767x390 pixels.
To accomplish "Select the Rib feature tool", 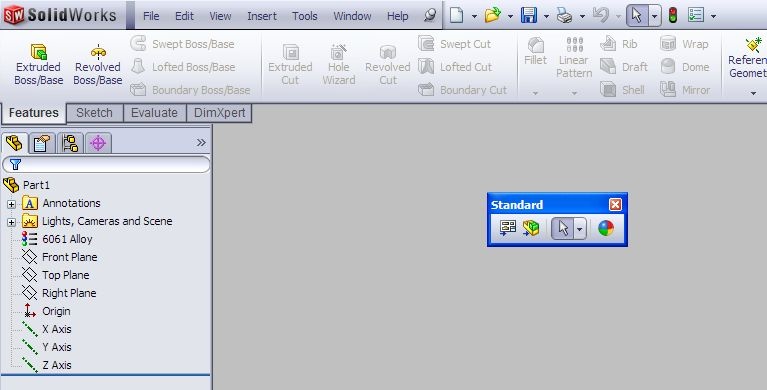I will tap(619, 44).
